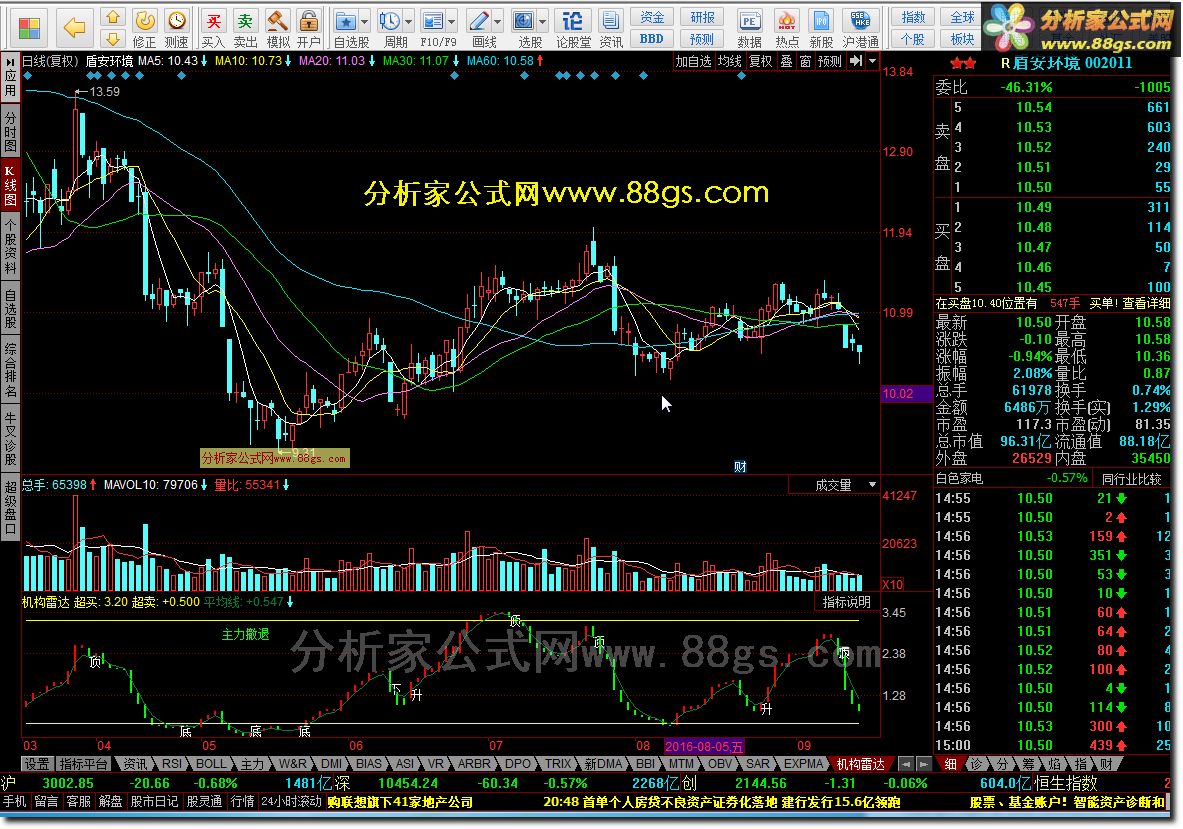Toggle 复权 price adjustment button

pyautogui.click(x=760, y=61)
